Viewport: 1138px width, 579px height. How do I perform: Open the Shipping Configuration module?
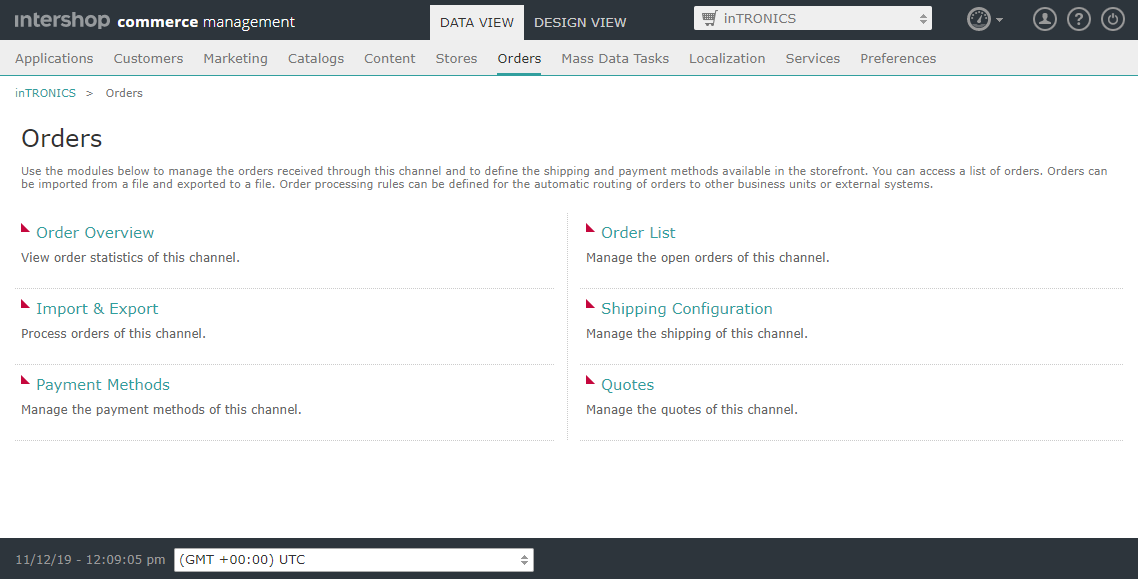click(687, 308)
